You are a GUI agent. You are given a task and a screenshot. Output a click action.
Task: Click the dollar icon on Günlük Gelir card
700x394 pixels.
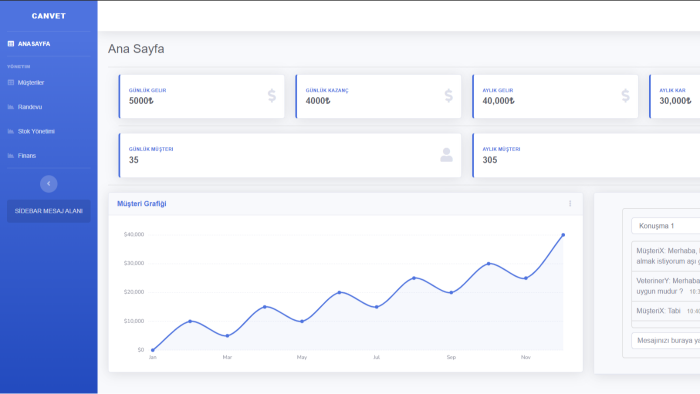tap(272, 96)
